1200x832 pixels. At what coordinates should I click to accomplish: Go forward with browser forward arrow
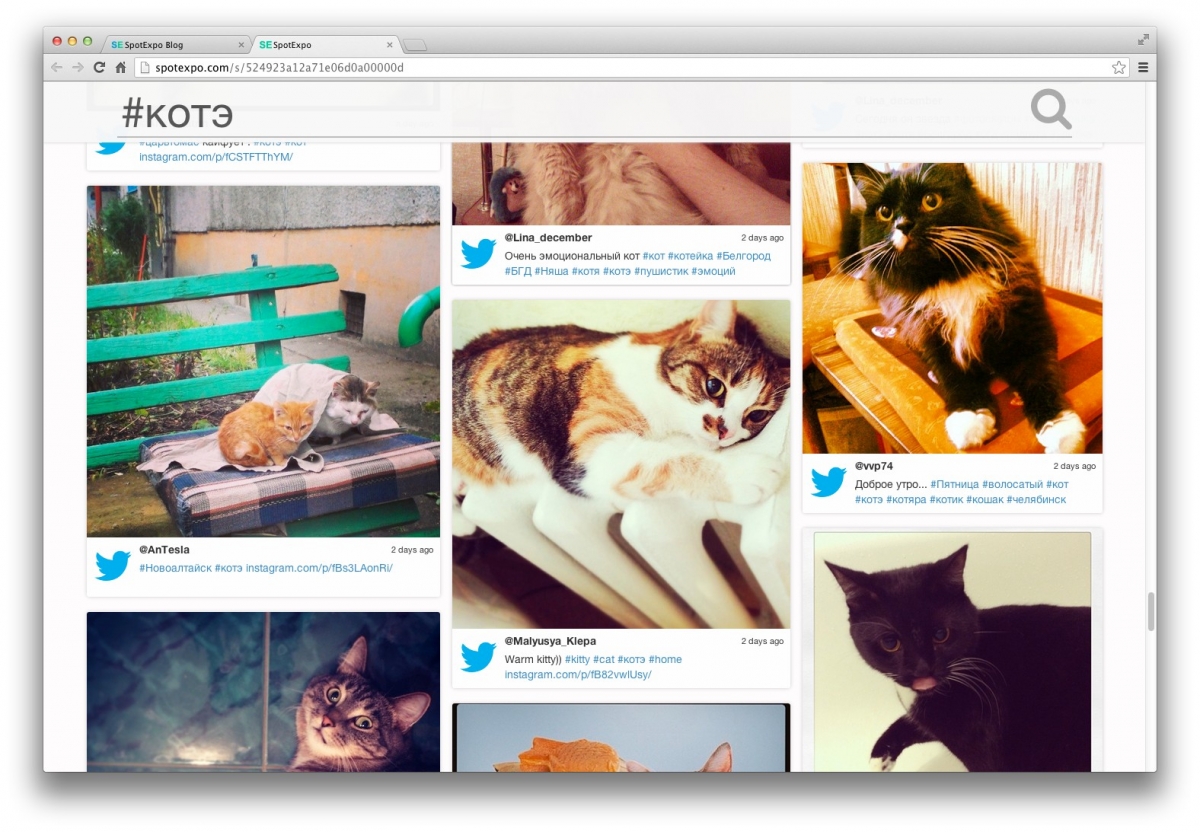click(77, 67)
